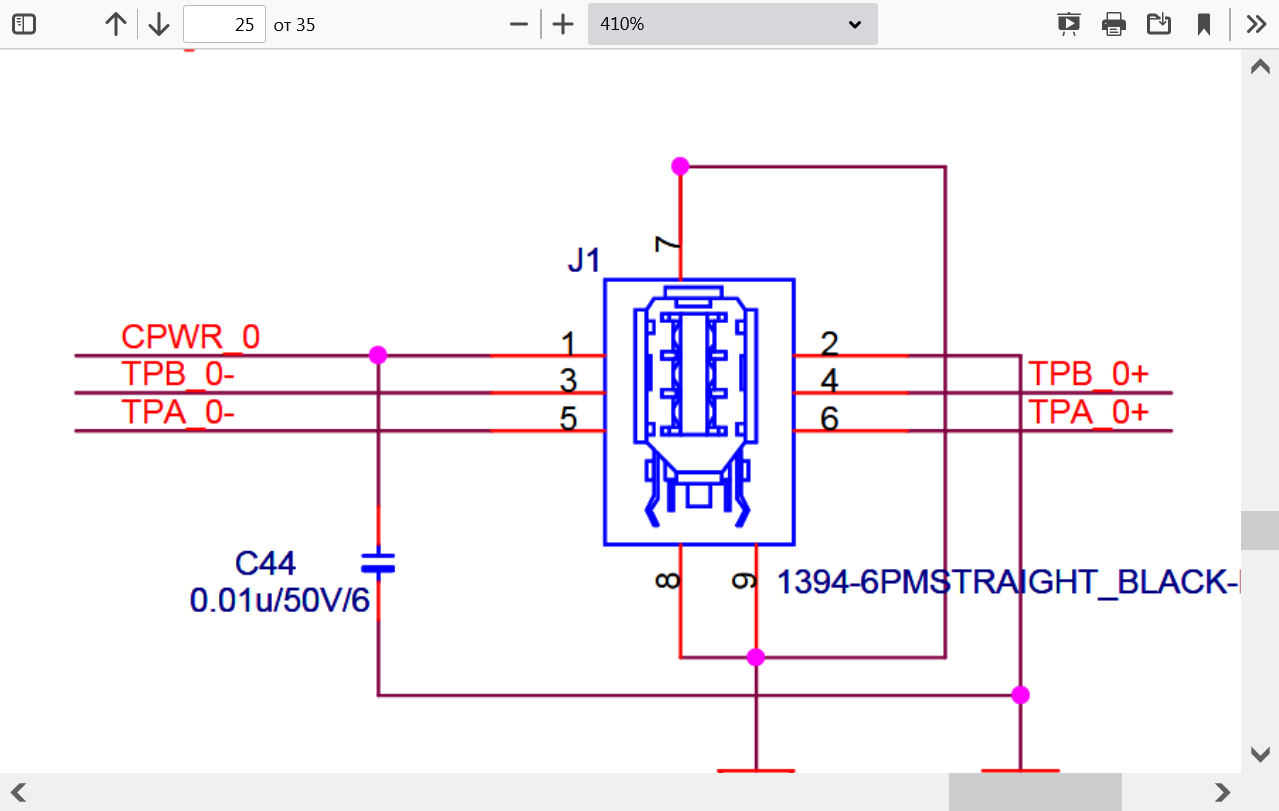This screenshot has height=811, width=1279.
Task: Download the PDF file
Action: [x=1159, y=24]
